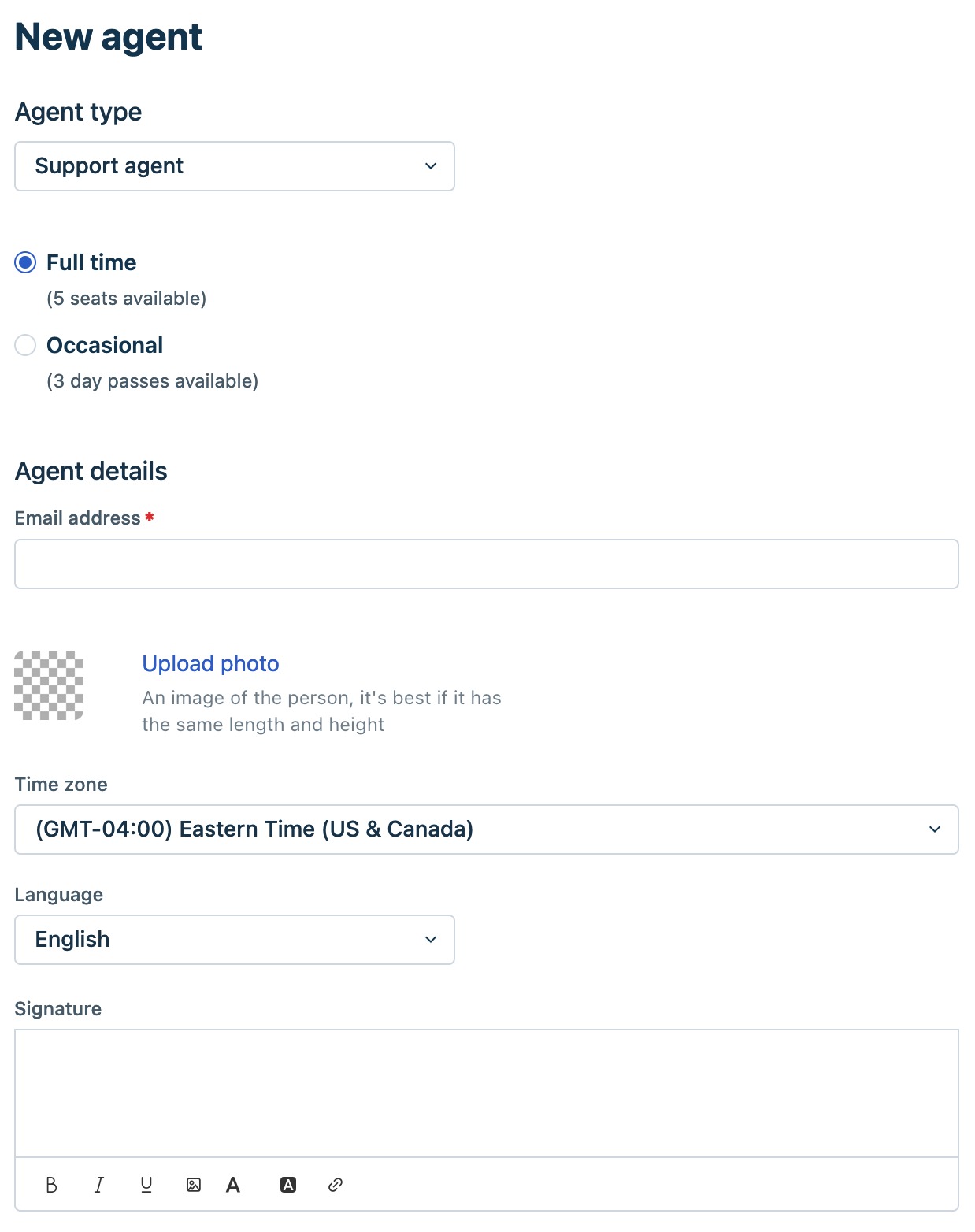Choose the Occasional day pass option
This screenshot has width=975, height=1232.
25,345
